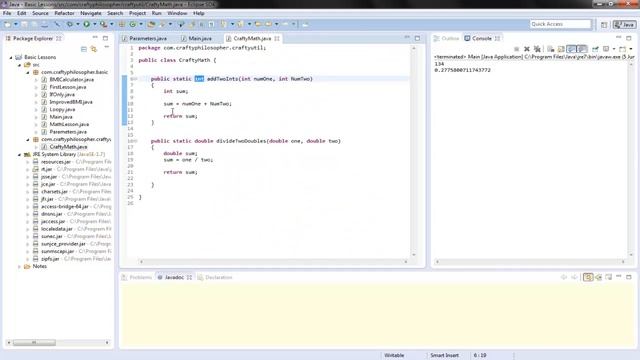Toggle Link with Selection in Javadoc view
Viewport: 640px width, 360px height.
coord(588,277)
